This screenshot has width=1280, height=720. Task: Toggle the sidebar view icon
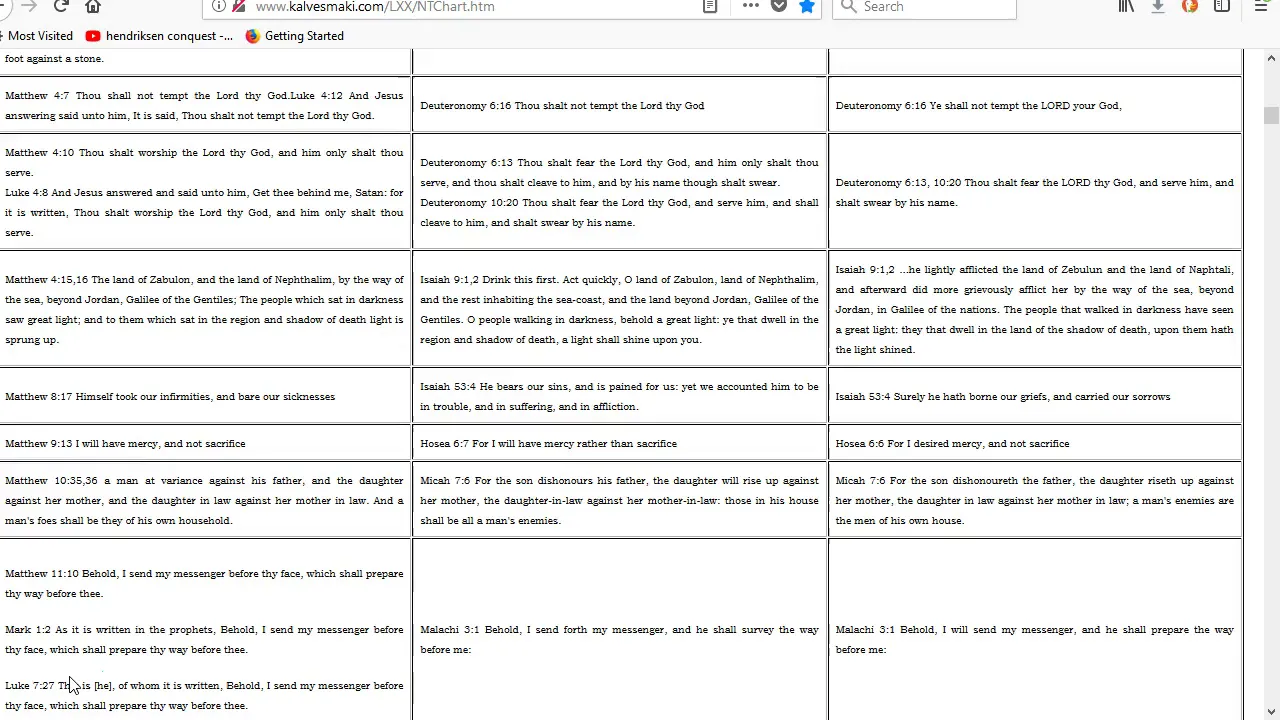[1222, 6]
